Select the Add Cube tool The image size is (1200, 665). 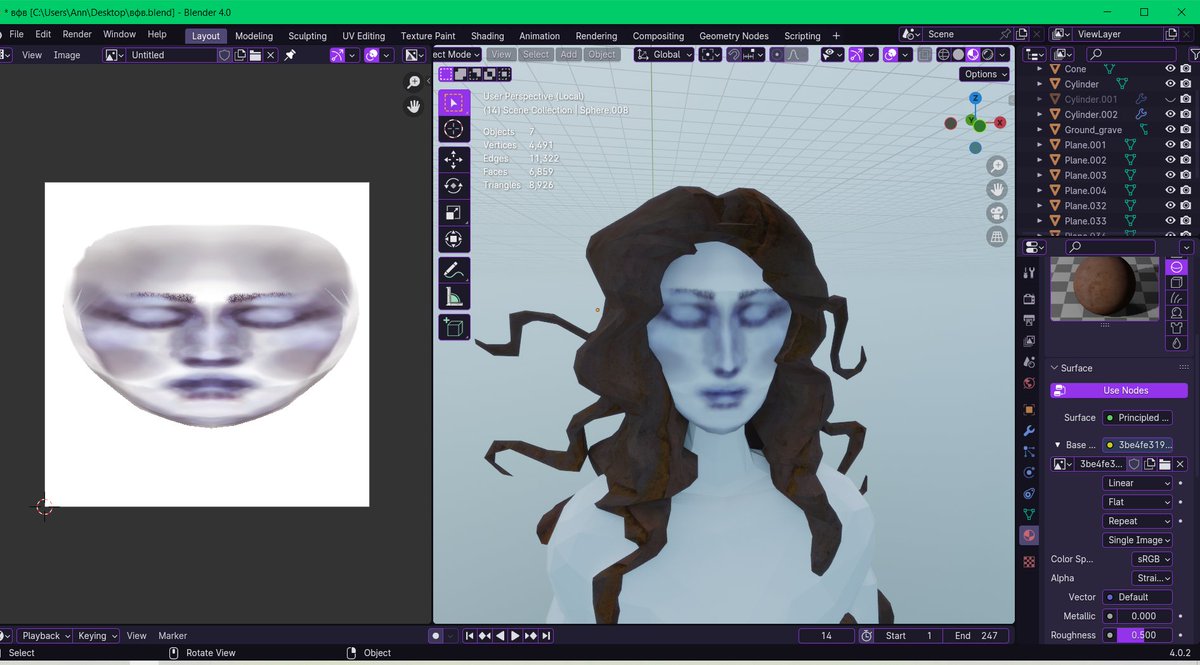click(x=453, y=327)
